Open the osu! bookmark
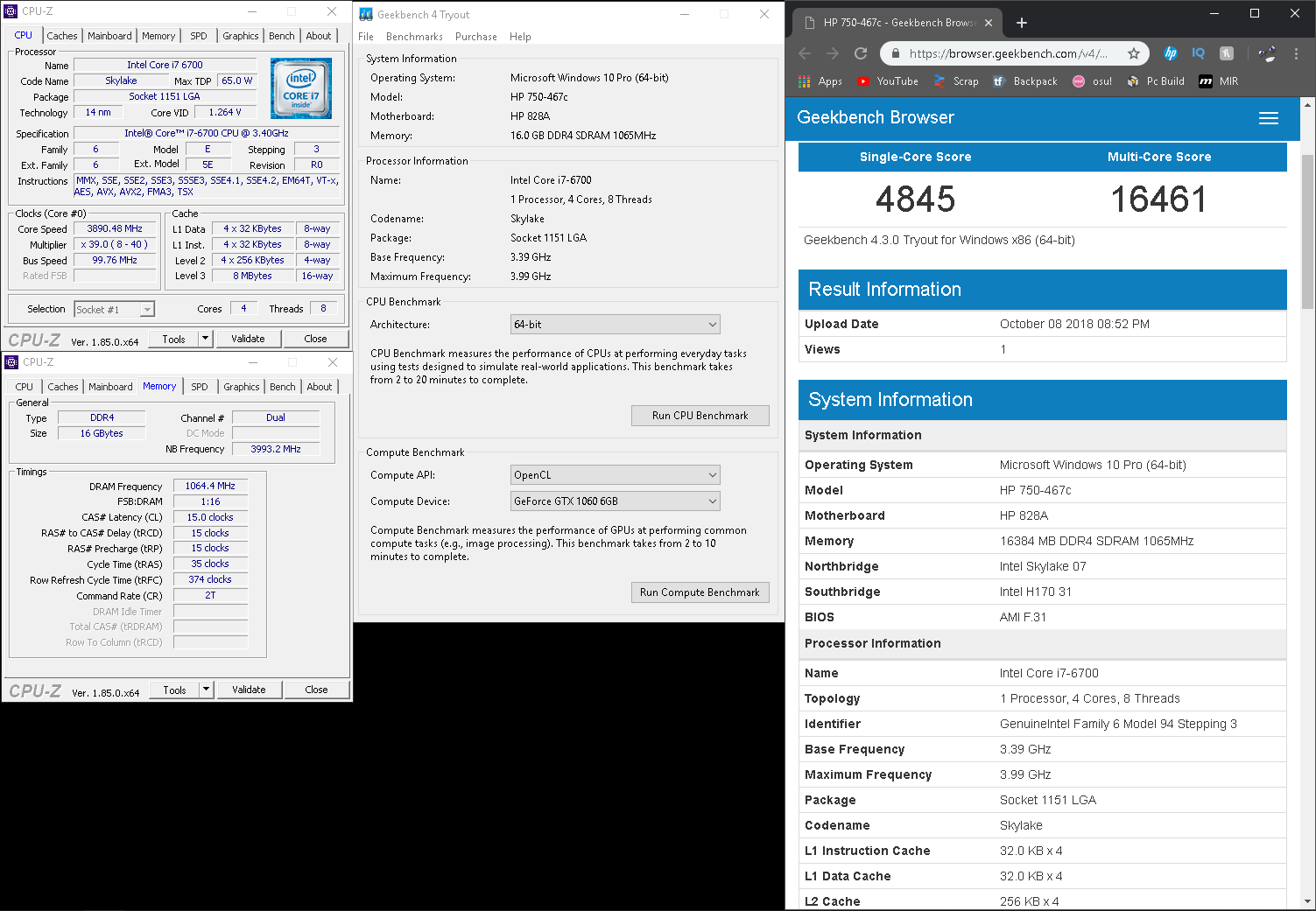This screenshot has width=1316, height=911. 1093,81
